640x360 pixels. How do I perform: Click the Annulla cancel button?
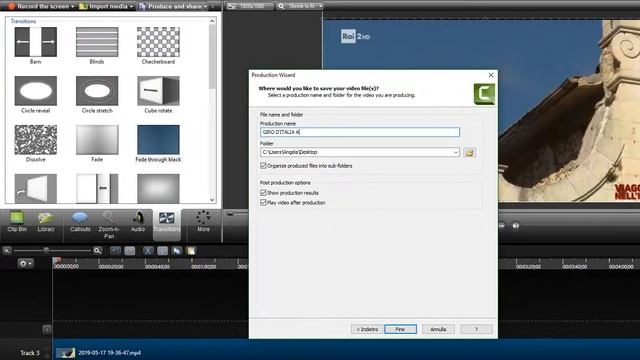(x=438, y=329)
